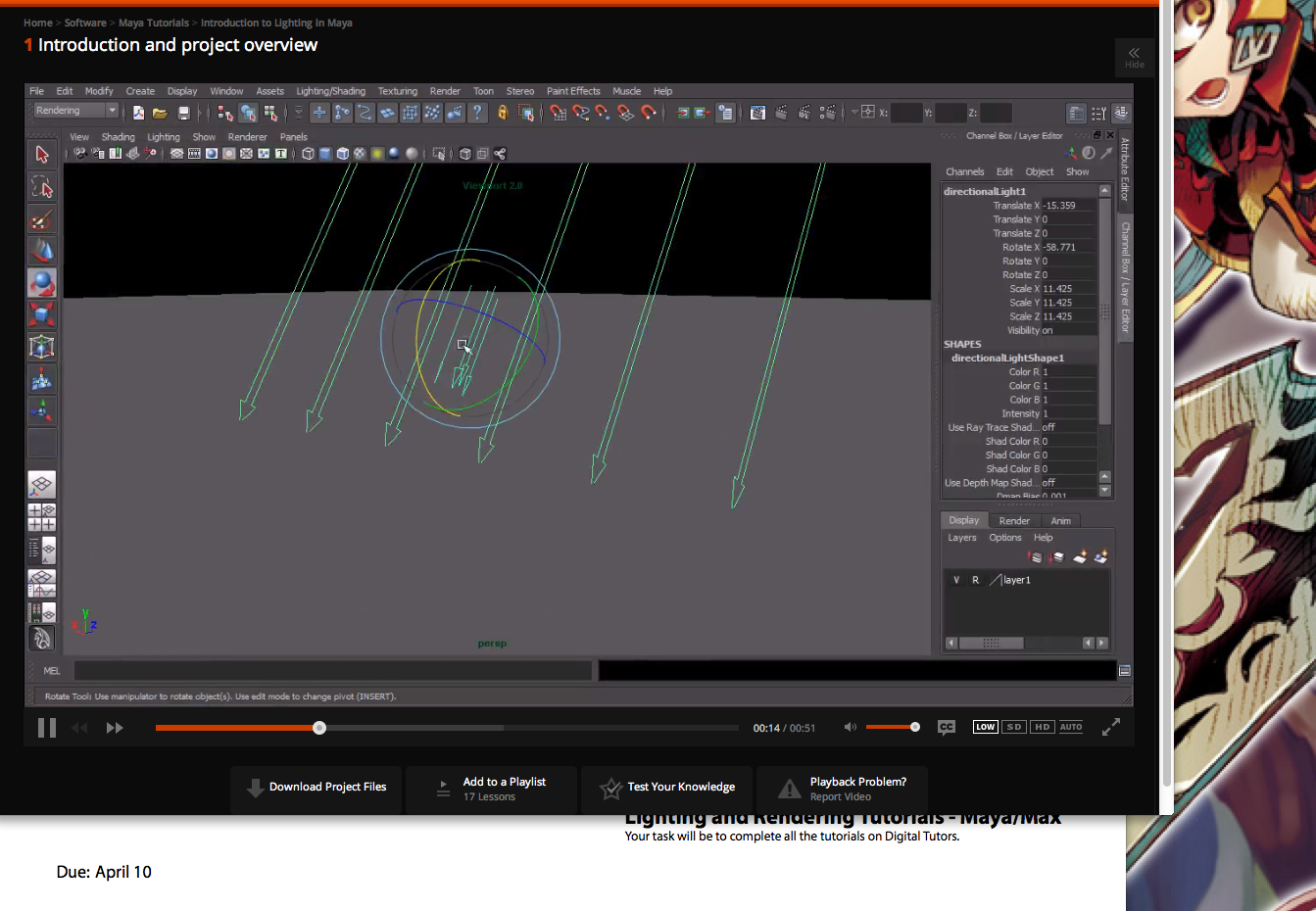Open the Render View clapperboard icon
Image resolution: width=1316 pixels, height=911 pixels.
click(x=757, y=112)
